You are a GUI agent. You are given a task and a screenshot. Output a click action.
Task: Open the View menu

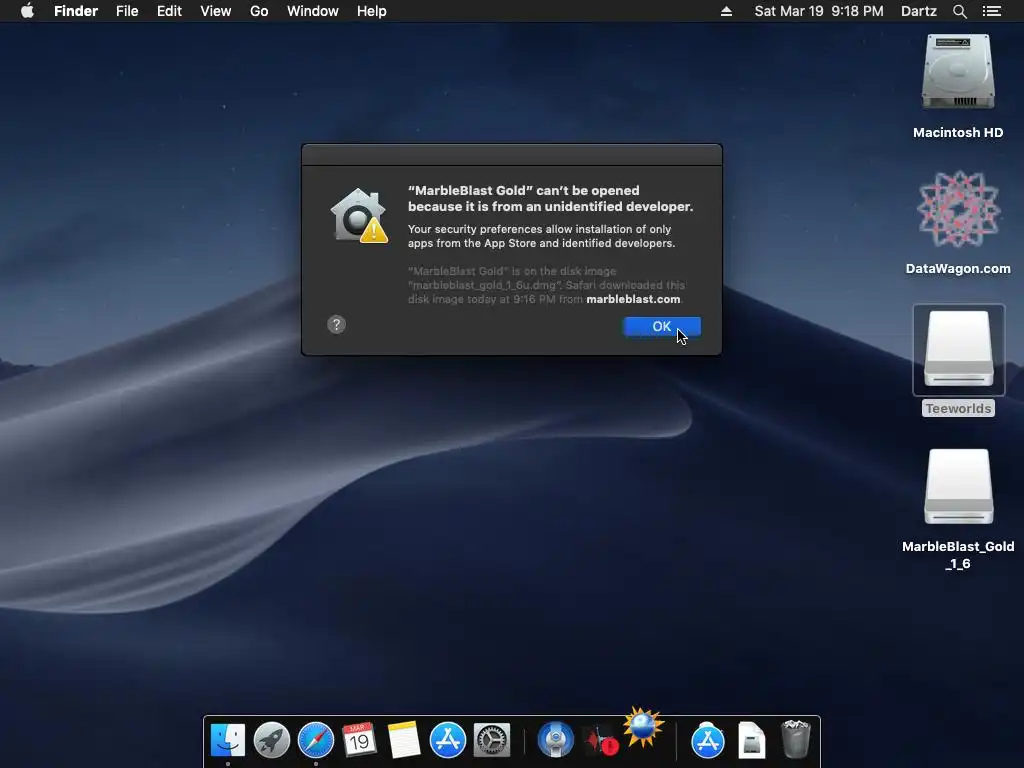[x=216, y=11]
